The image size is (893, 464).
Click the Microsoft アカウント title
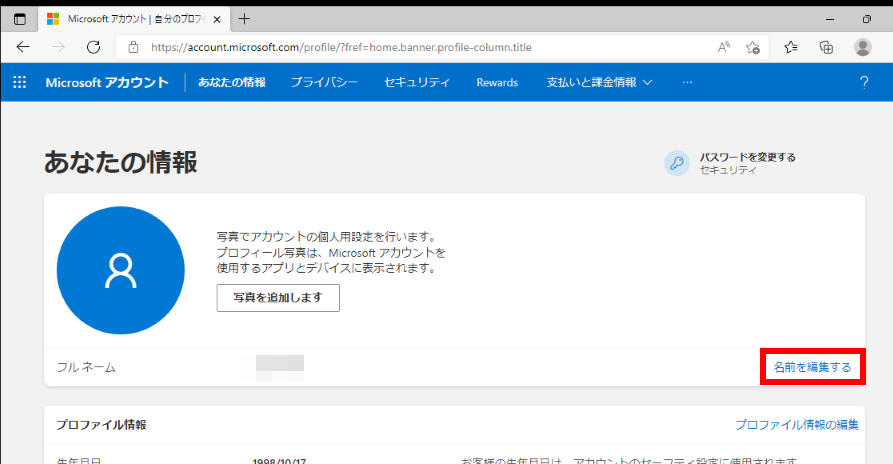[x=107, y=83]
